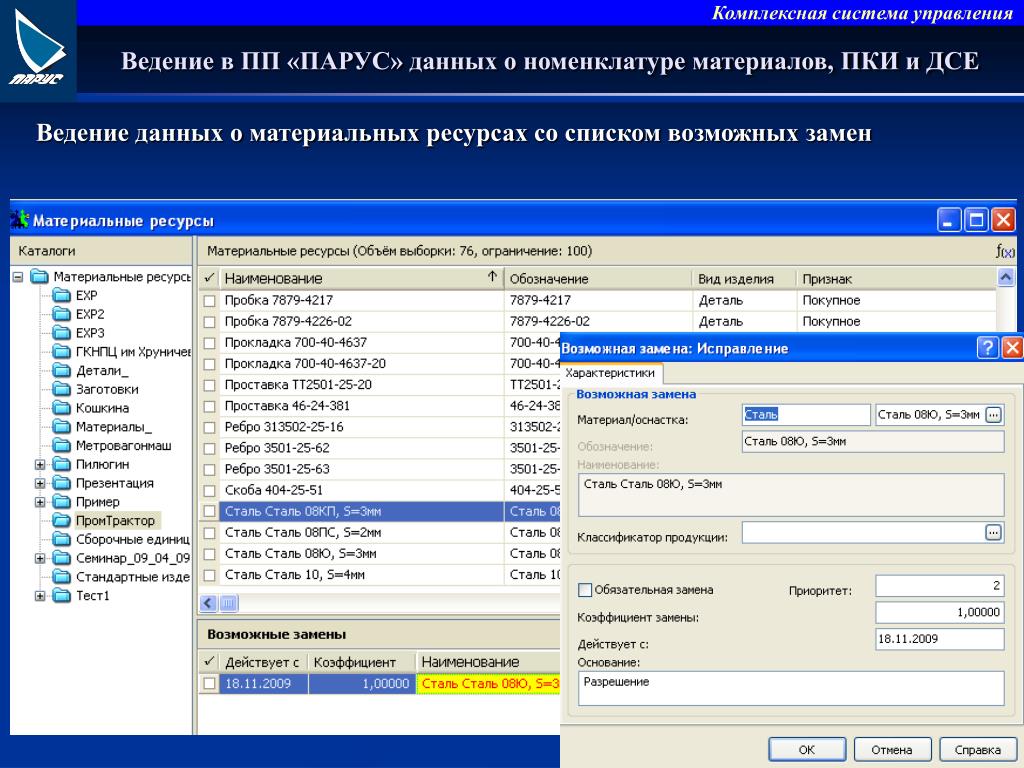Sort by Признак column header

pyautogui.click(x=897, y=278)
